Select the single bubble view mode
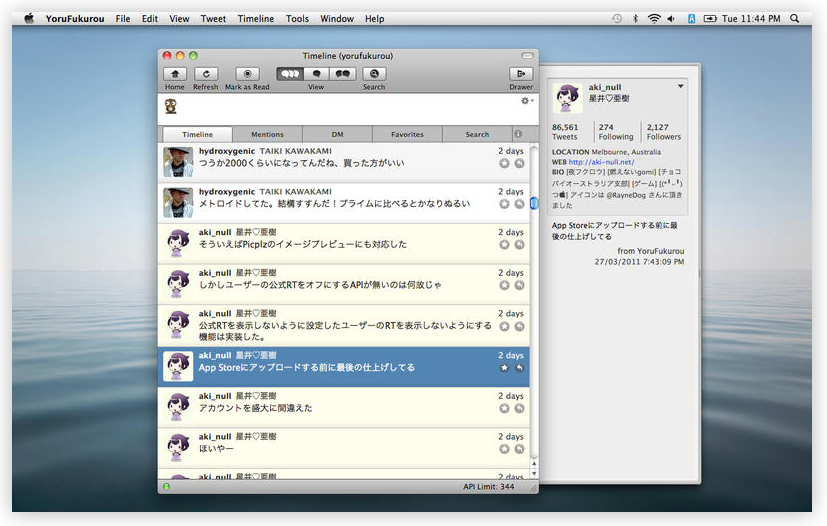The height and width of the screenshot is (526, 827). tap(316, 74)
